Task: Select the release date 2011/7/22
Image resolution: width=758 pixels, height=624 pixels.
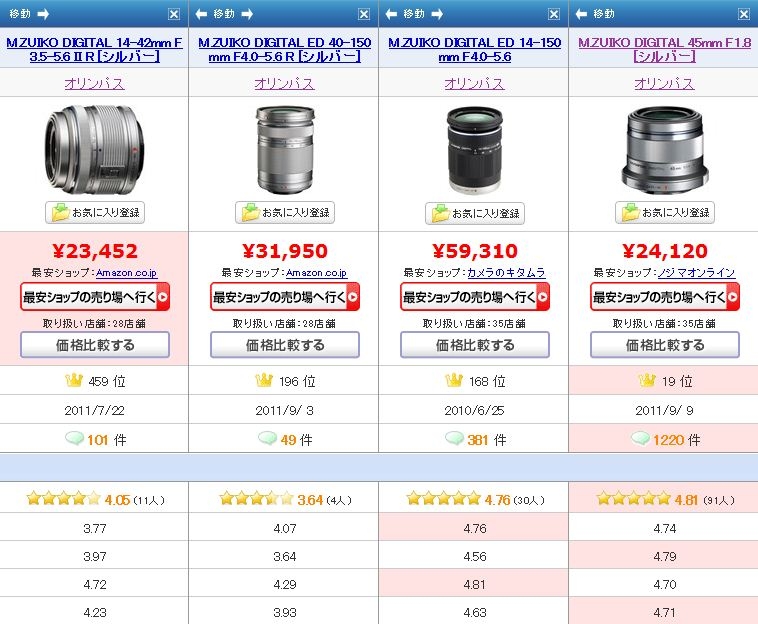Action: pyautogui.click(x=94, y=410)
